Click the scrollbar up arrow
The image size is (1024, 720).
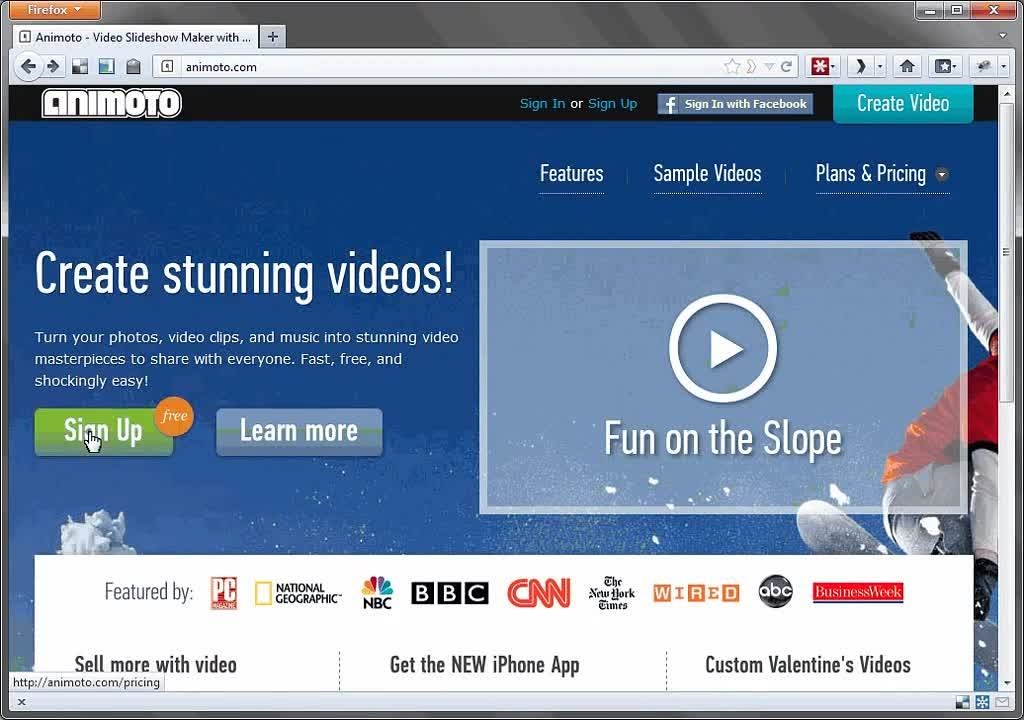(x=1006, y=93)
